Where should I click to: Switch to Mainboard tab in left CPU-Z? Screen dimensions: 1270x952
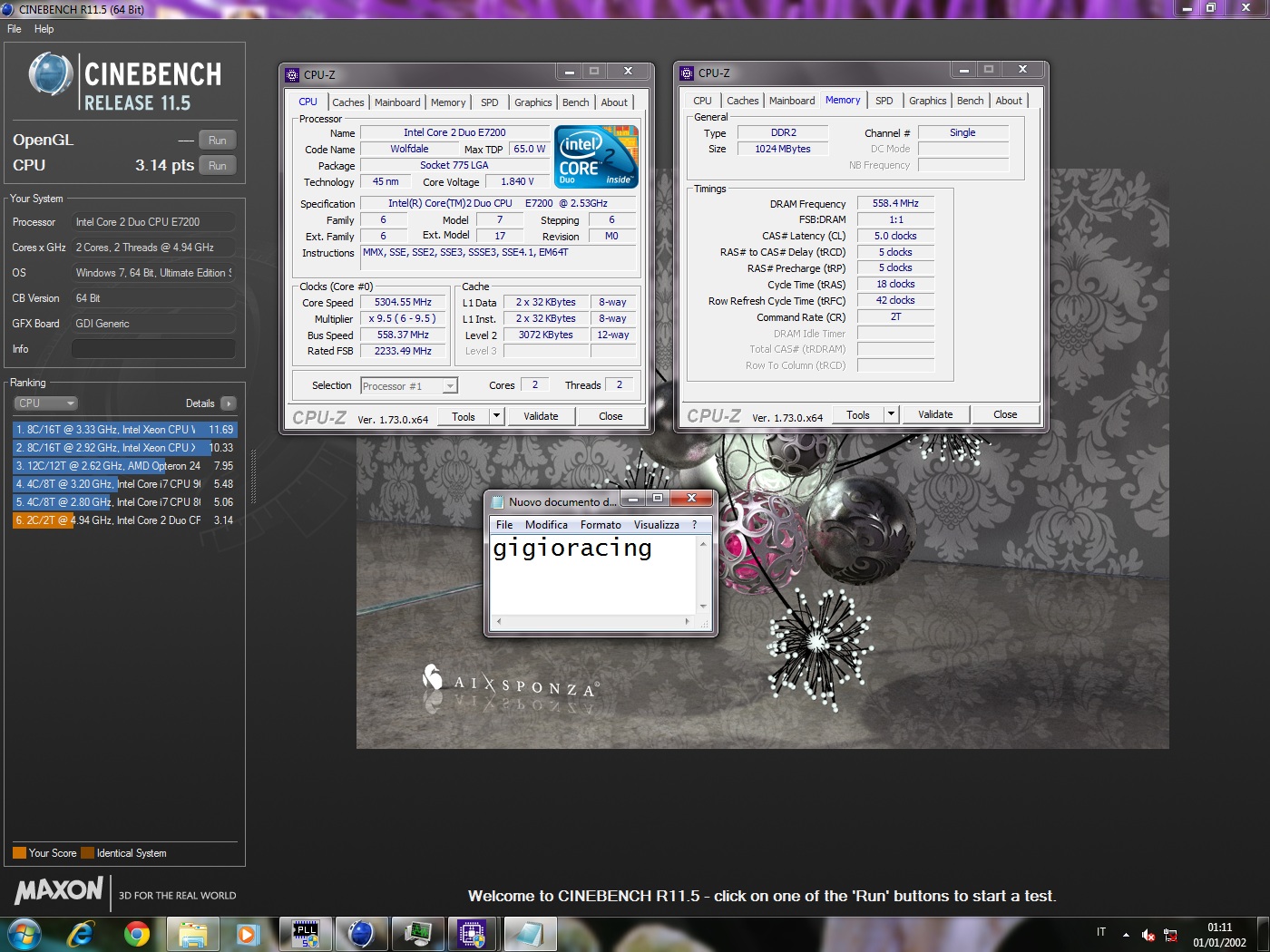tap(397, 102)
